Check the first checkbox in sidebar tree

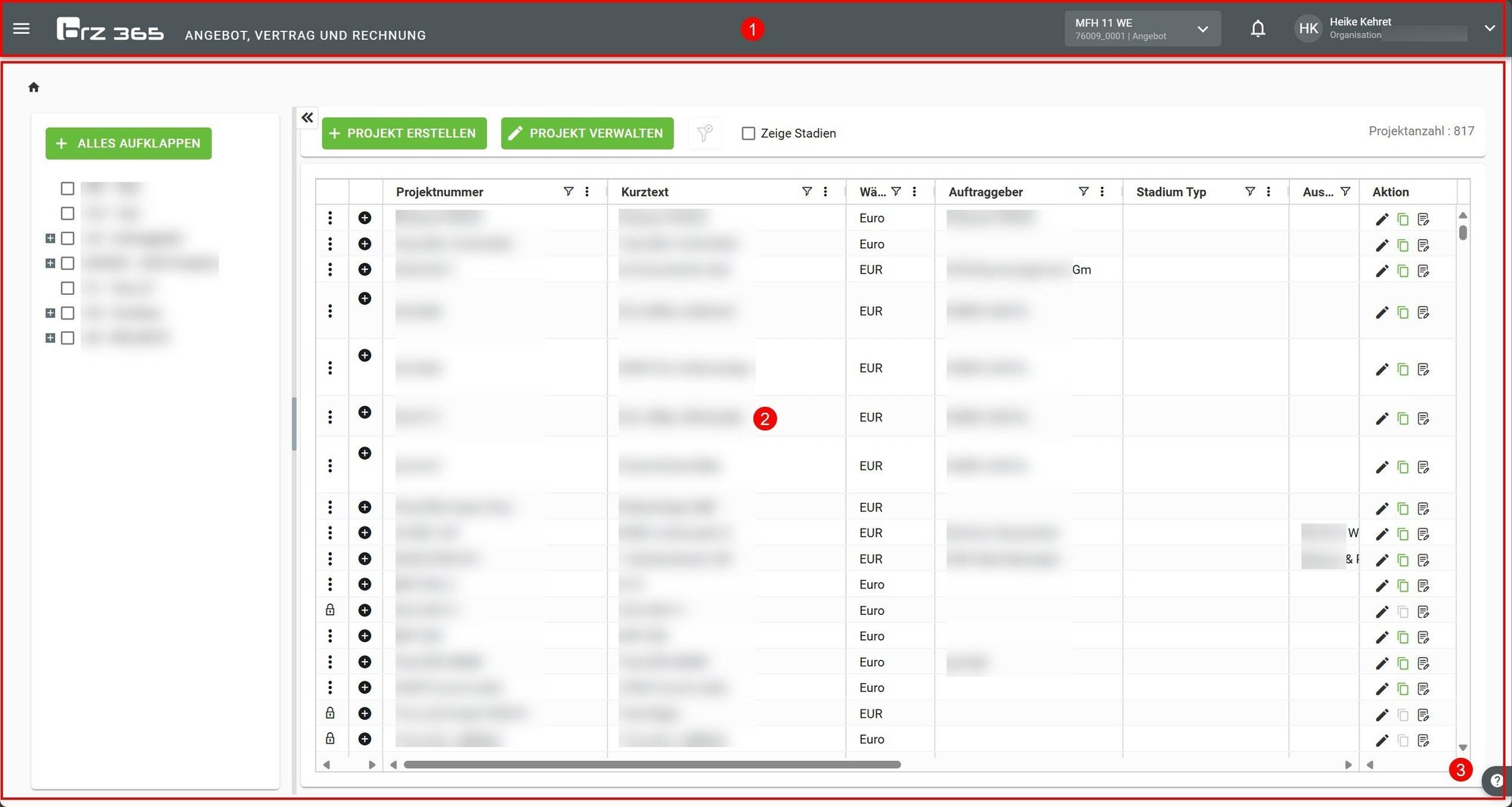tap(67, 188)
